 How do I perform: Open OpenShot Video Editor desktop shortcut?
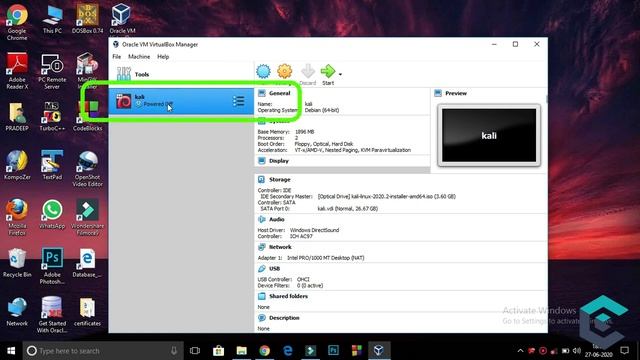tap(87, 169)
